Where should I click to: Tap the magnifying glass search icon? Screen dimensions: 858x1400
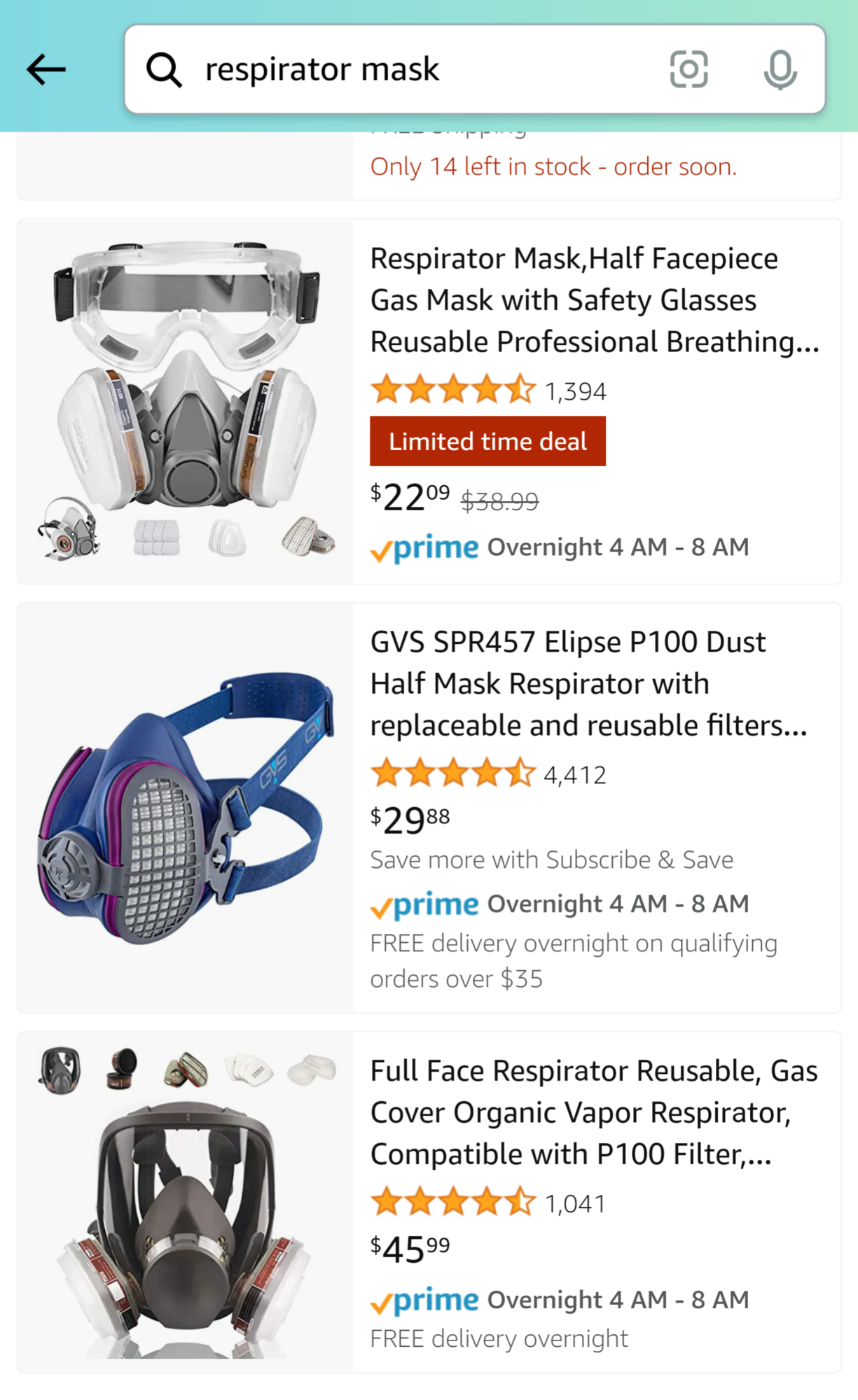tap(164, 69)
